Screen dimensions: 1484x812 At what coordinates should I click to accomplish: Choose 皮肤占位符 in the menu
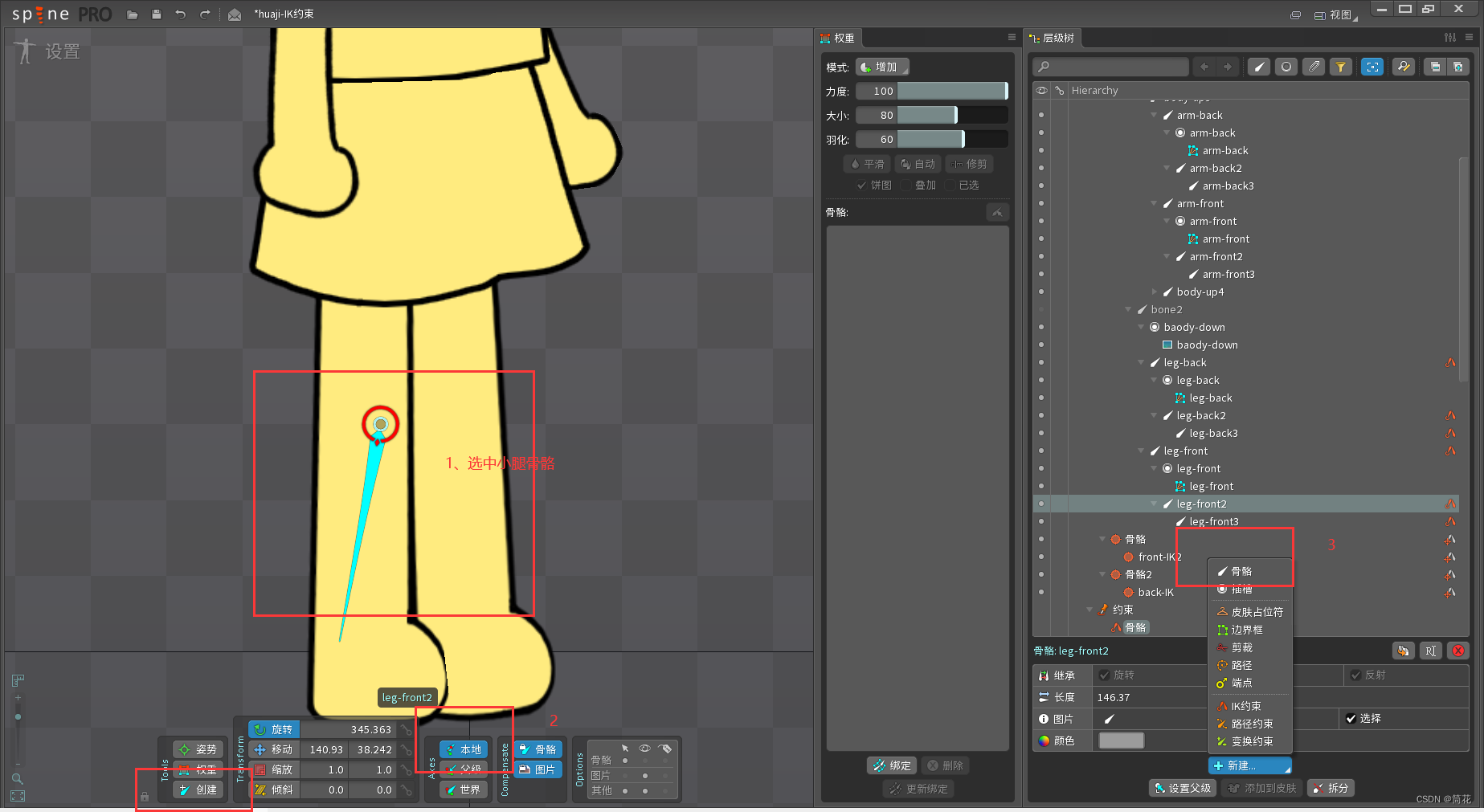tap(1249, 612)
